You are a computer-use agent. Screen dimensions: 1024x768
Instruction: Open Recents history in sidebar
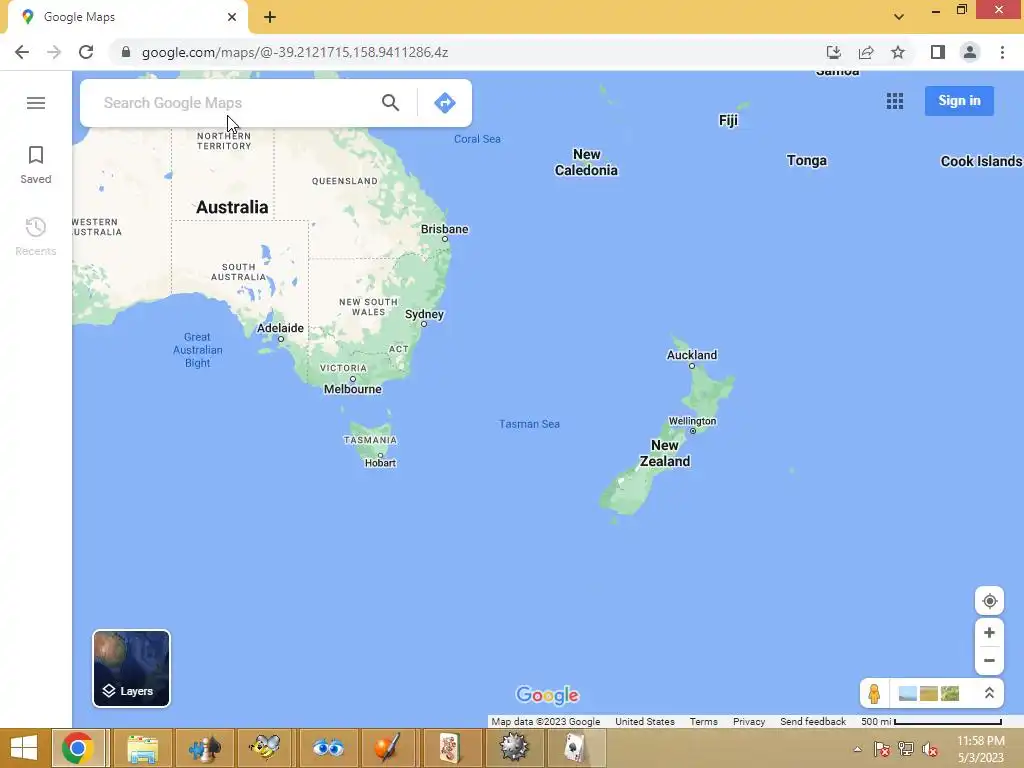pyautogui.click(x=36, y=236)
